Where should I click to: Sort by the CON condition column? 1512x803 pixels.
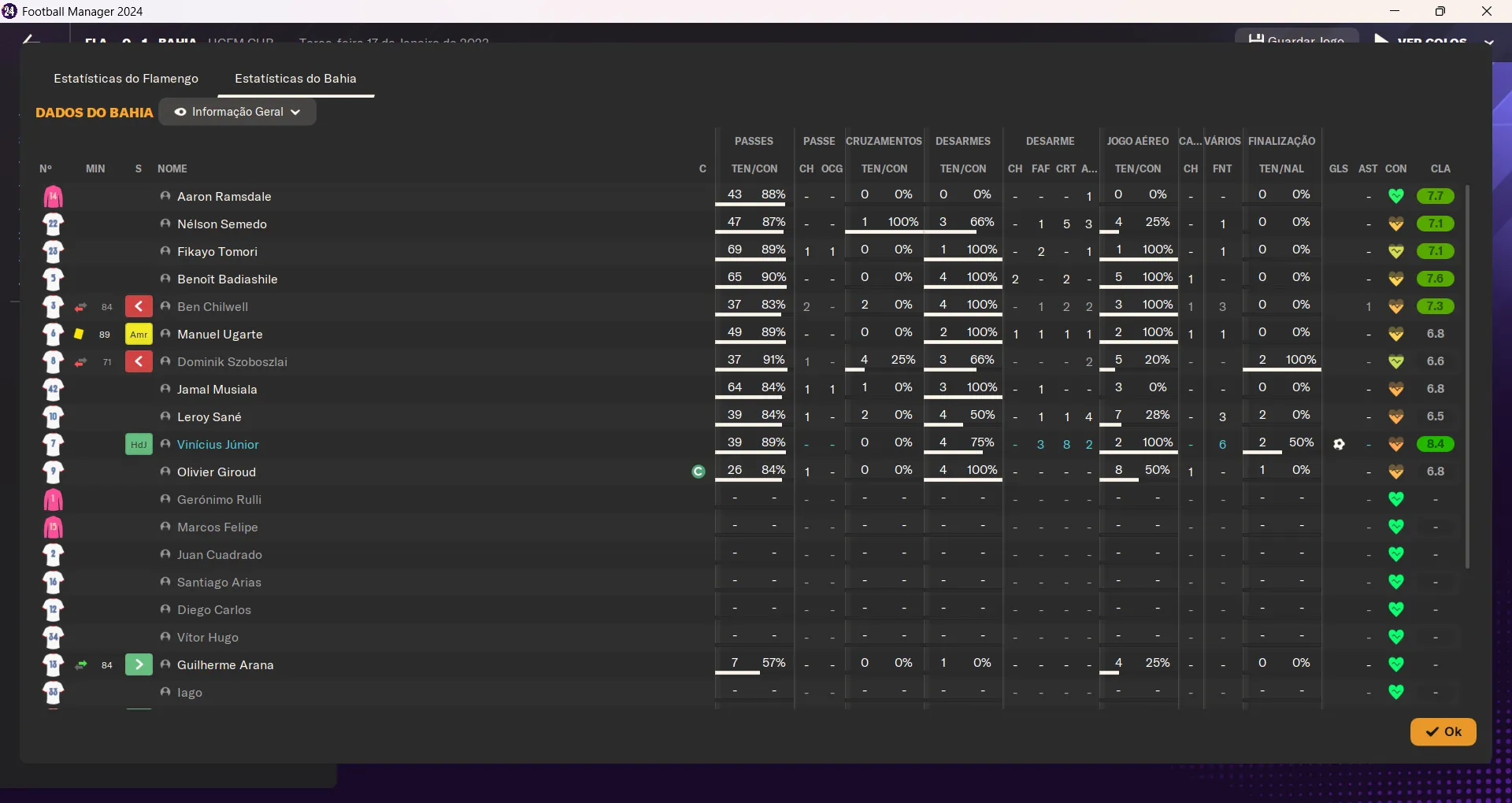[1396, 168]
